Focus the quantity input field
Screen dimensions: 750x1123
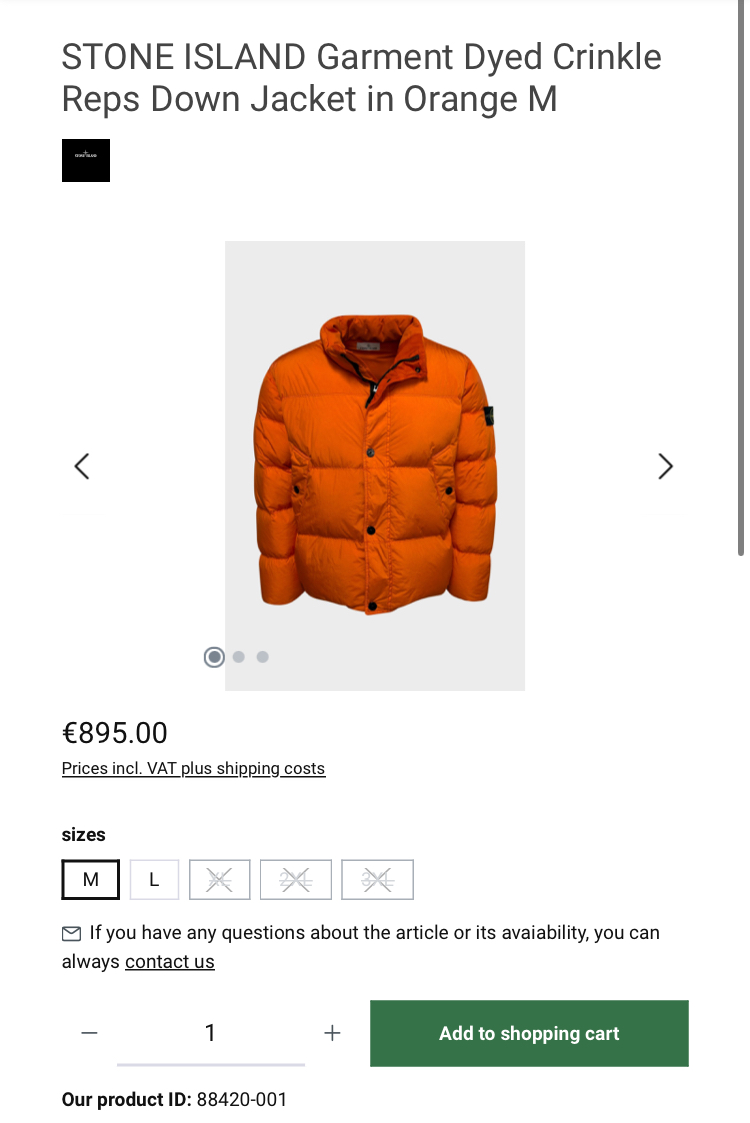[x=211, y=1033]
